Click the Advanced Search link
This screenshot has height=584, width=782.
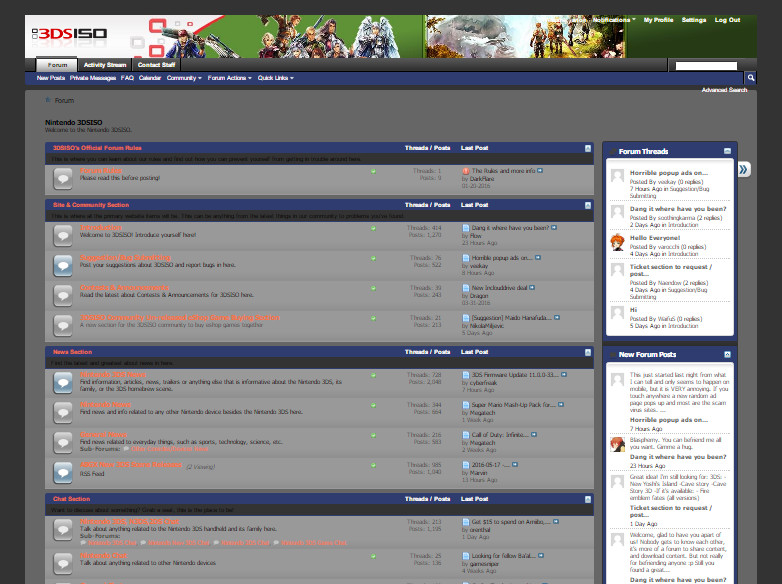point(724,90)
